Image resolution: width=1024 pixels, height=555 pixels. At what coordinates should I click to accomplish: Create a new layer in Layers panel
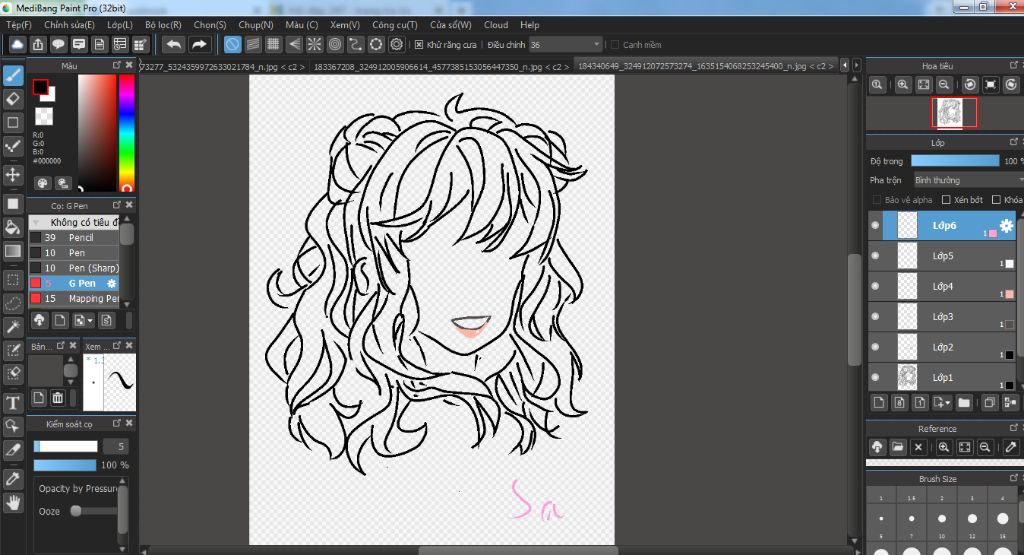click(x=879, y=402)
